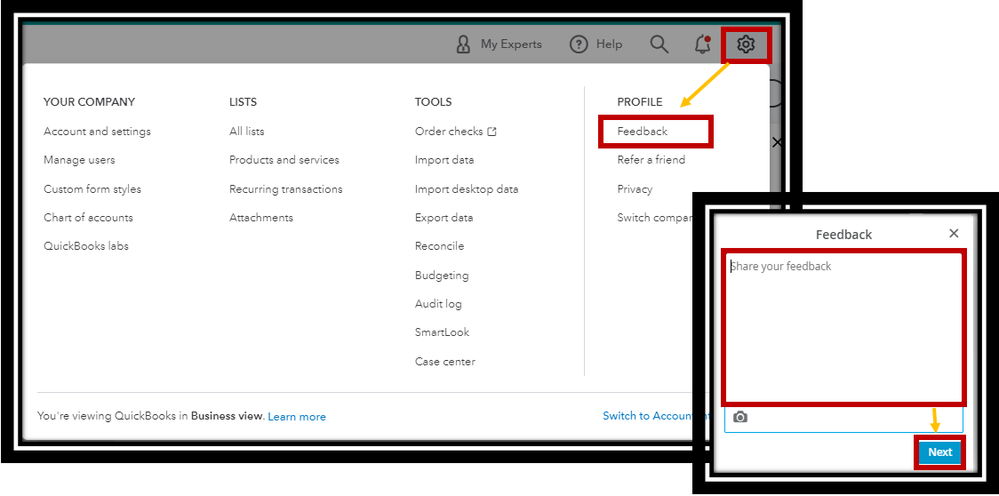The width and height of the screenshot is (999, 496).
Task: Choose Import desktop data
Action: tap(466, 189)
